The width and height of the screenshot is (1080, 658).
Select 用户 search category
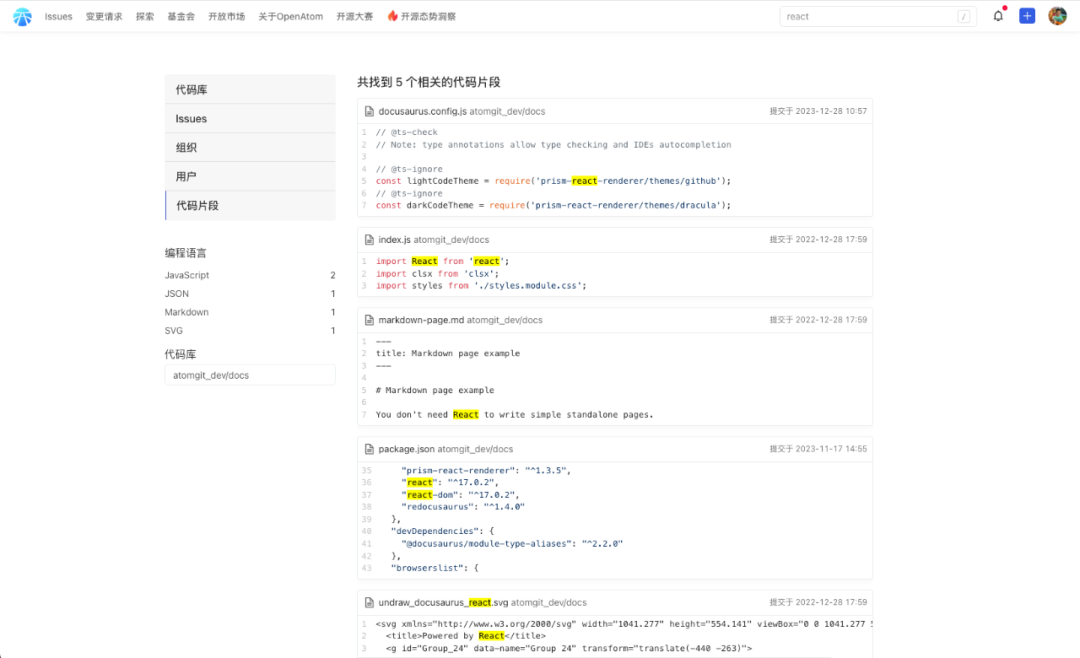250,176
